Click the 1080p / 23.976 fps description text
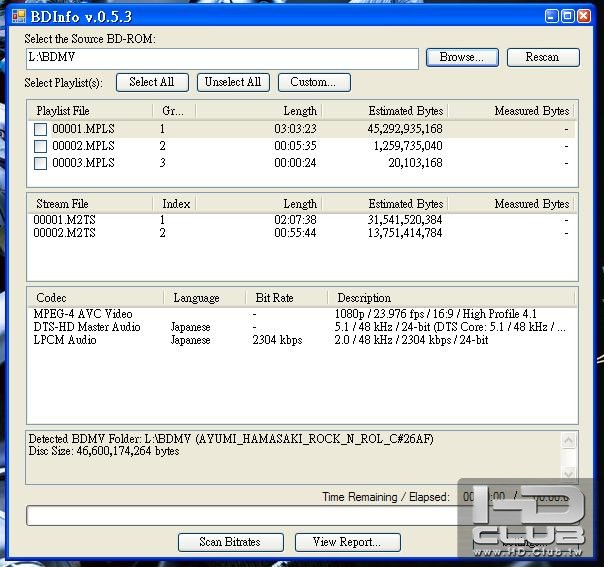604x567 pixels. (435, 314)
